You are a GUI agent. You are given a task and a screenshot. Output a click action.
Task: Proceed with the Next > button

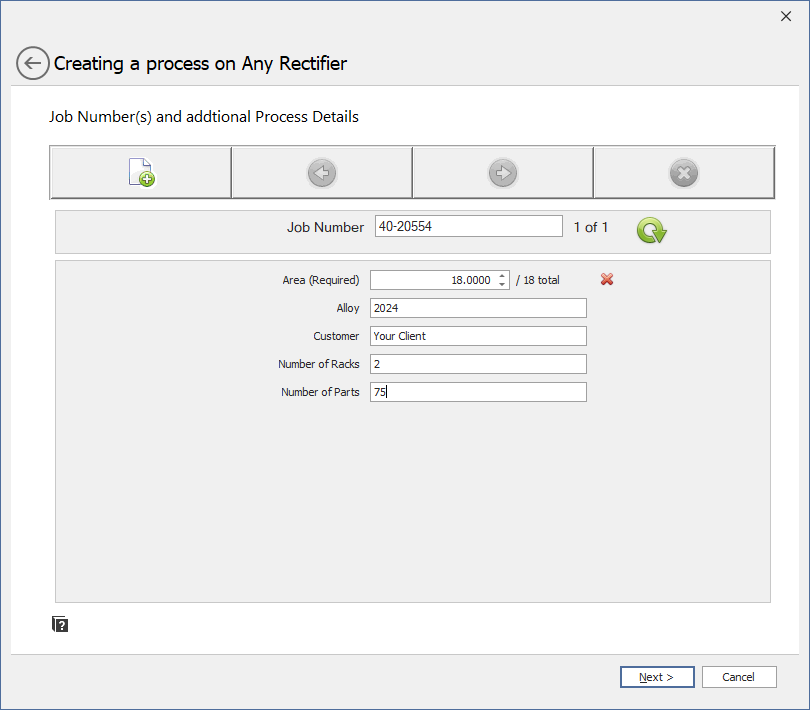(x=656, y=677)
